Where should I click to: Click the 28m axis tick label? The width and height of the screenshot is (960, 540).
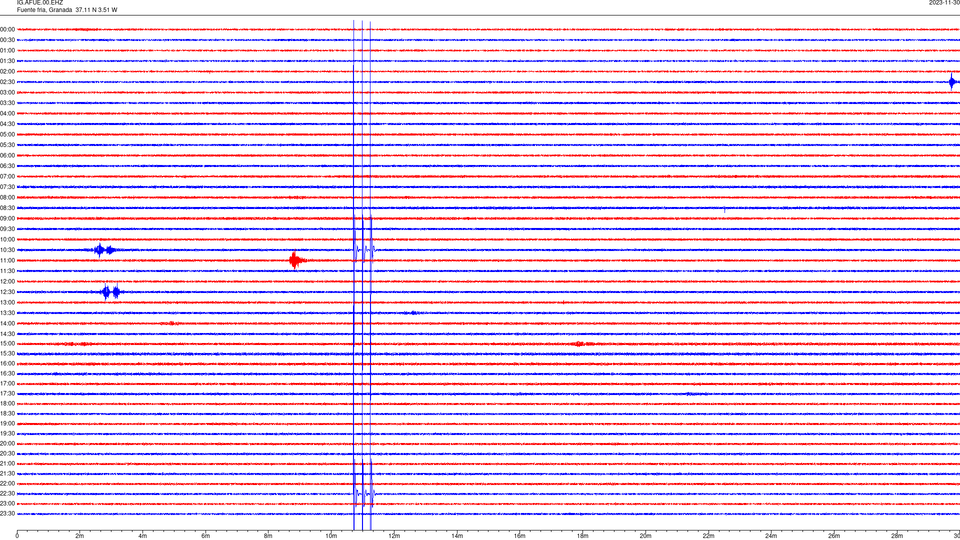tap(897, 536)
